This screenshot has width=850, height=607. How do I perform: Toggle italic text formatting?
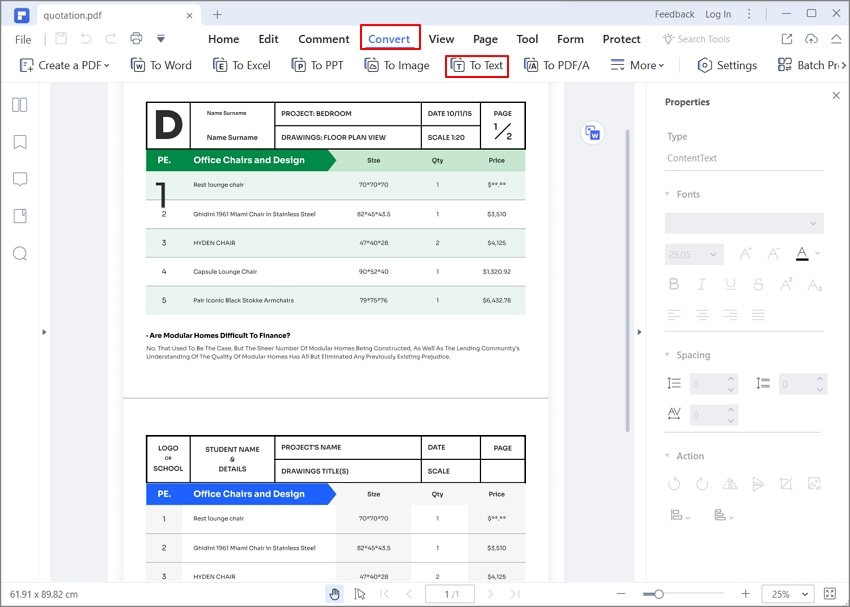point(700,284)
